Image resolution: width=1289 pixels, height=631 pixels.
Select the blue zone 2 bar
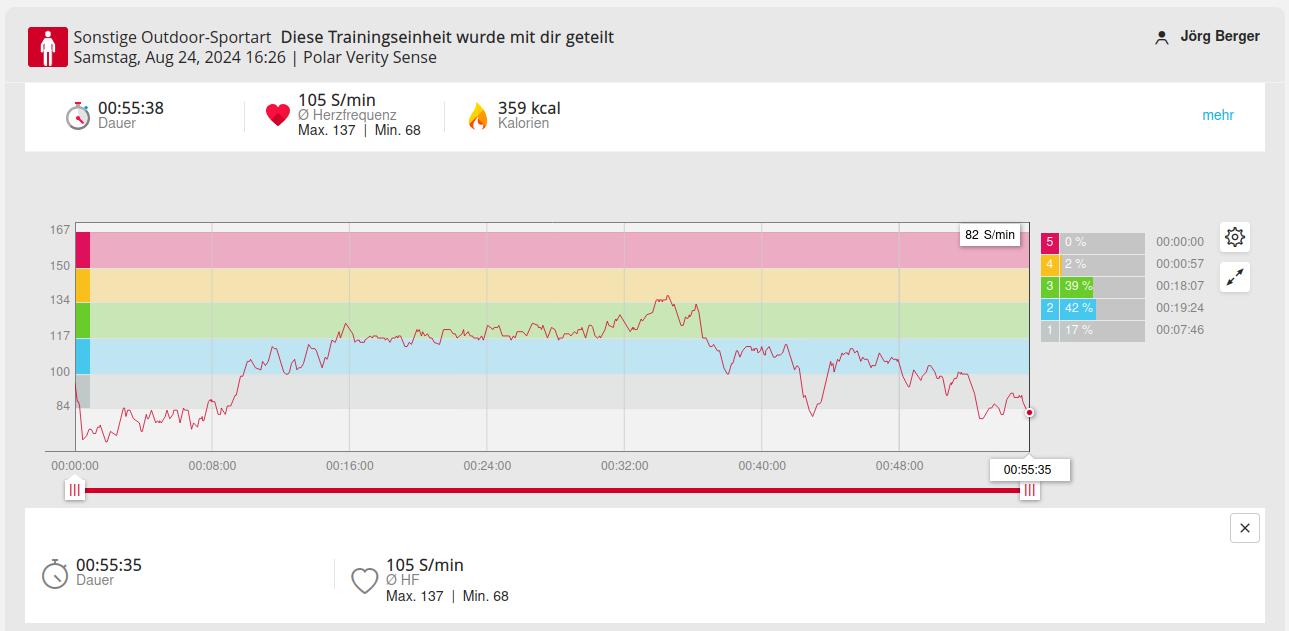pos(1077,308)
